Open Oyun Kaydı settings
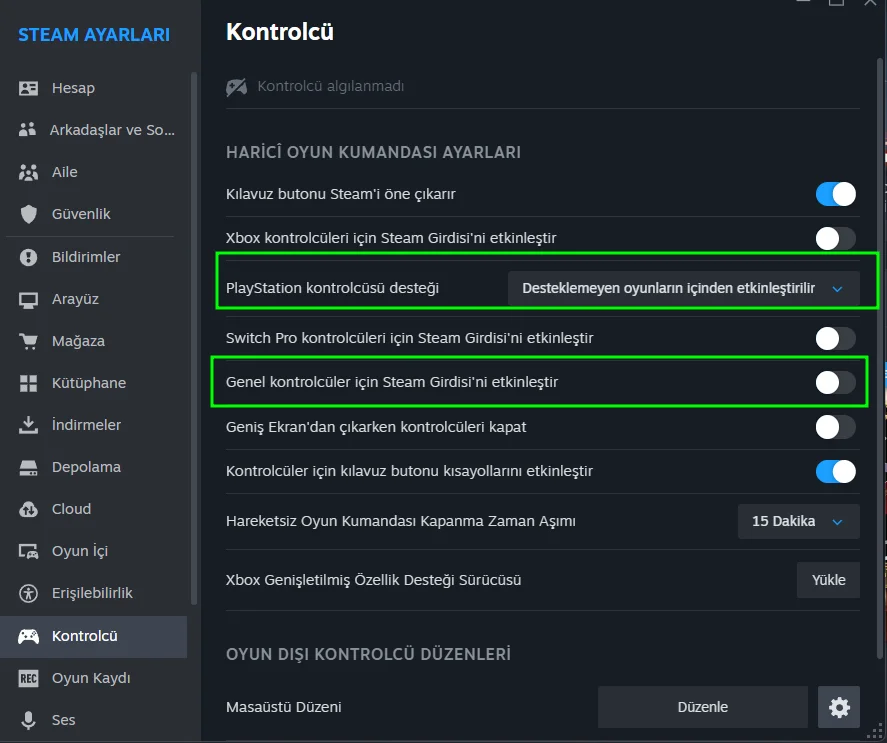The height and width of the screenshot is (743, 887). [x=93, y=678]
